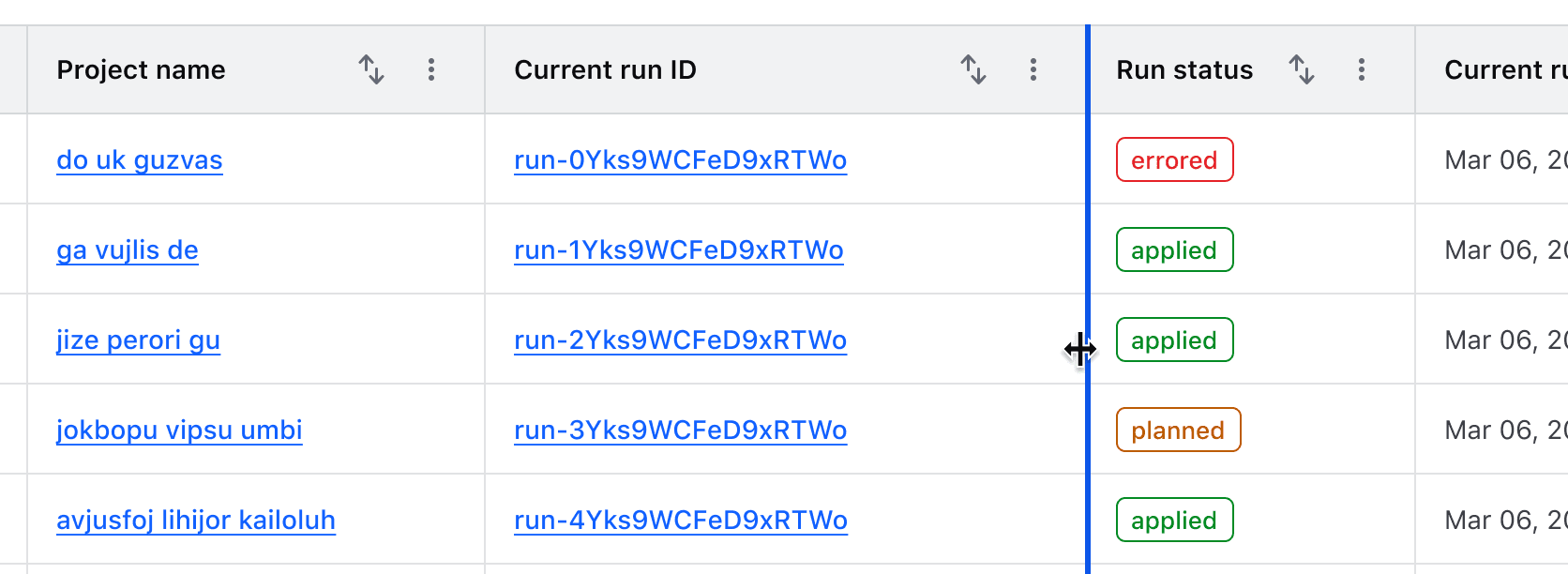The width and height of the screenshot is (1568, 574).
Task: Open the project named jize perori gu
Action: point(137,340)
